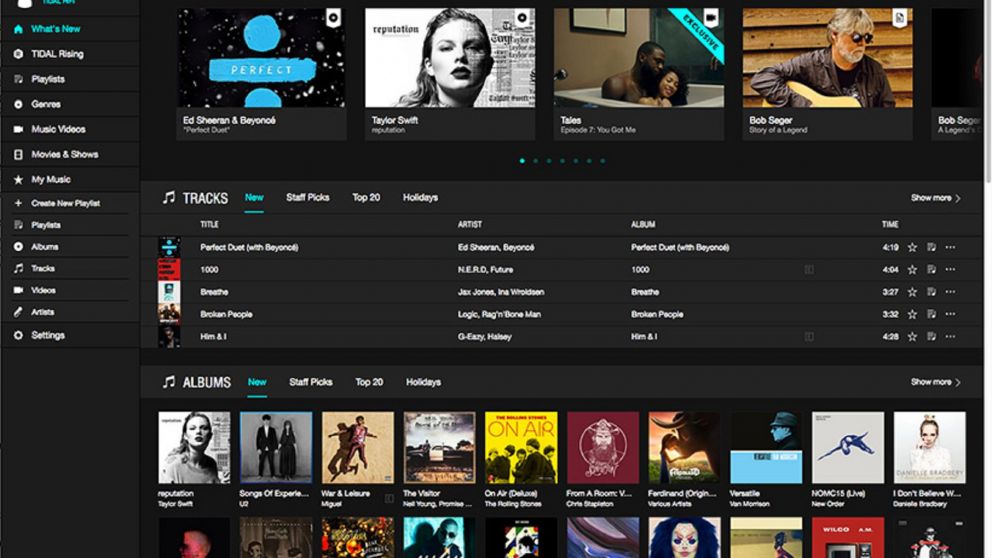Open Artists under My Music

click(42, 312)
